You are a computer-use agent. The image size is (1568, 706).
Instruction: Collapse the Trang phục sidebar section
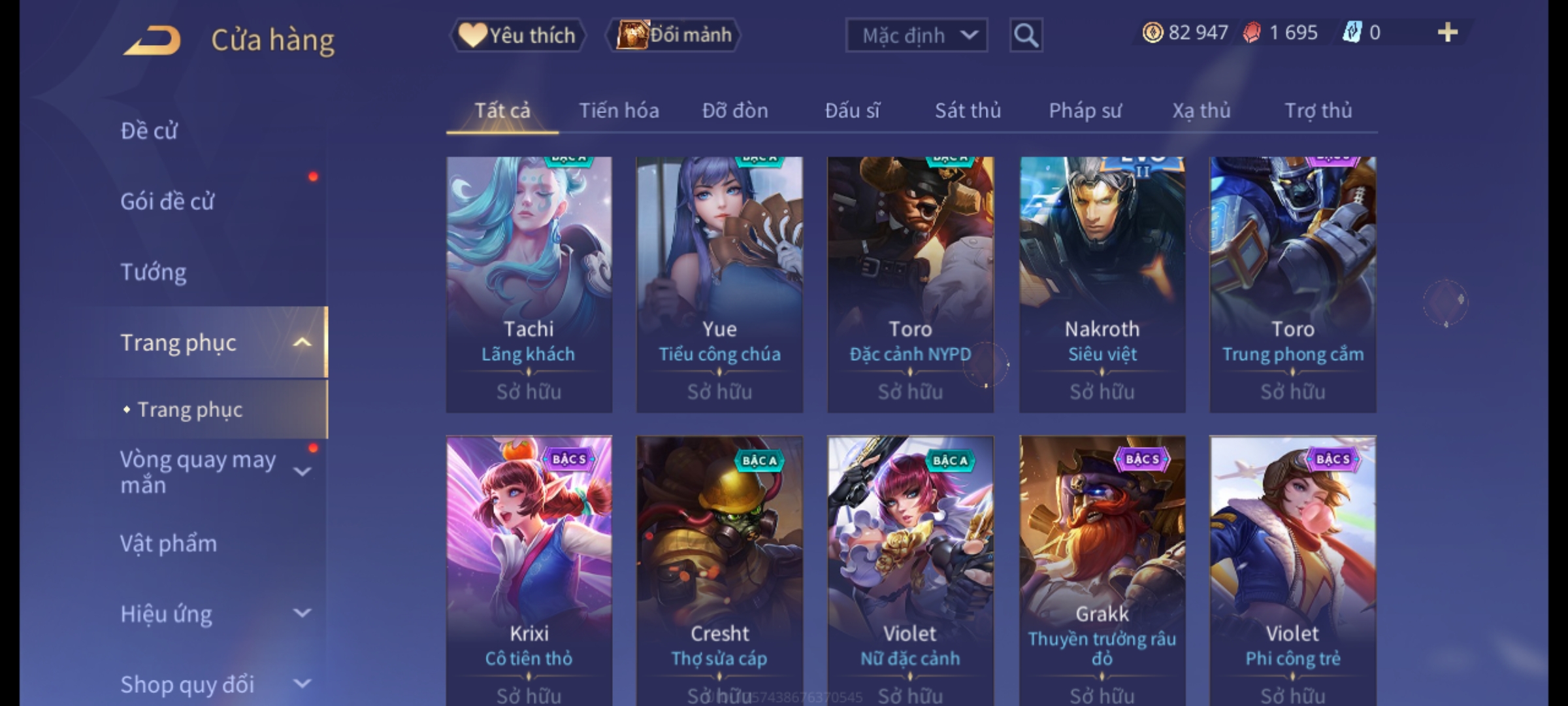click(x=302, y=343)
